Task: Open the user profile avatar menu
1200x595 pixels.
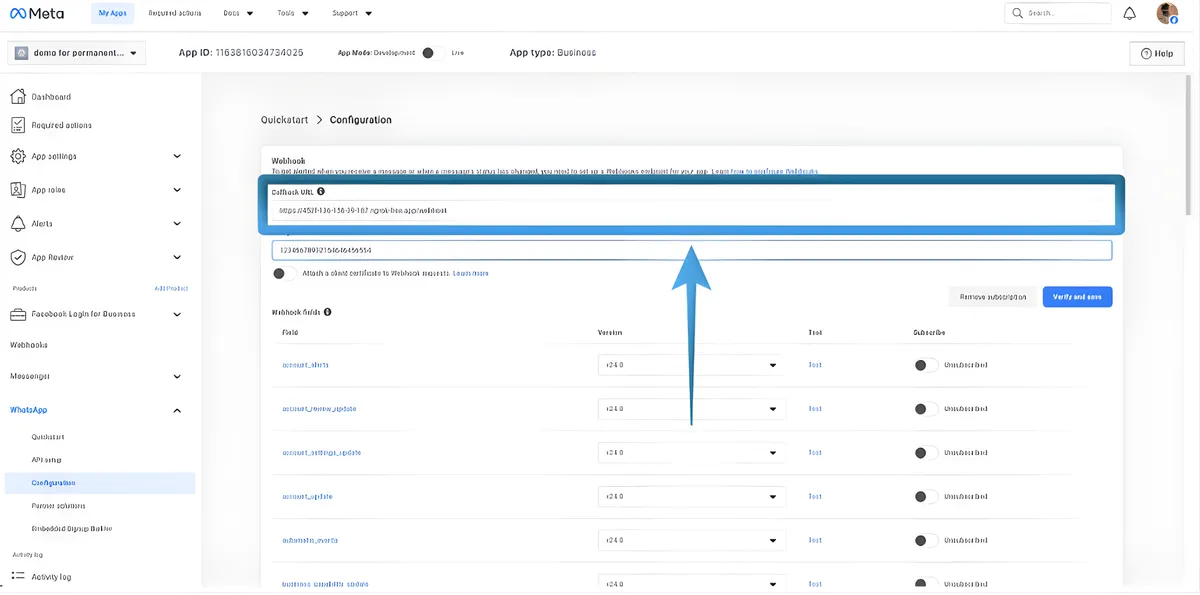Action: tap(1167, 13)
